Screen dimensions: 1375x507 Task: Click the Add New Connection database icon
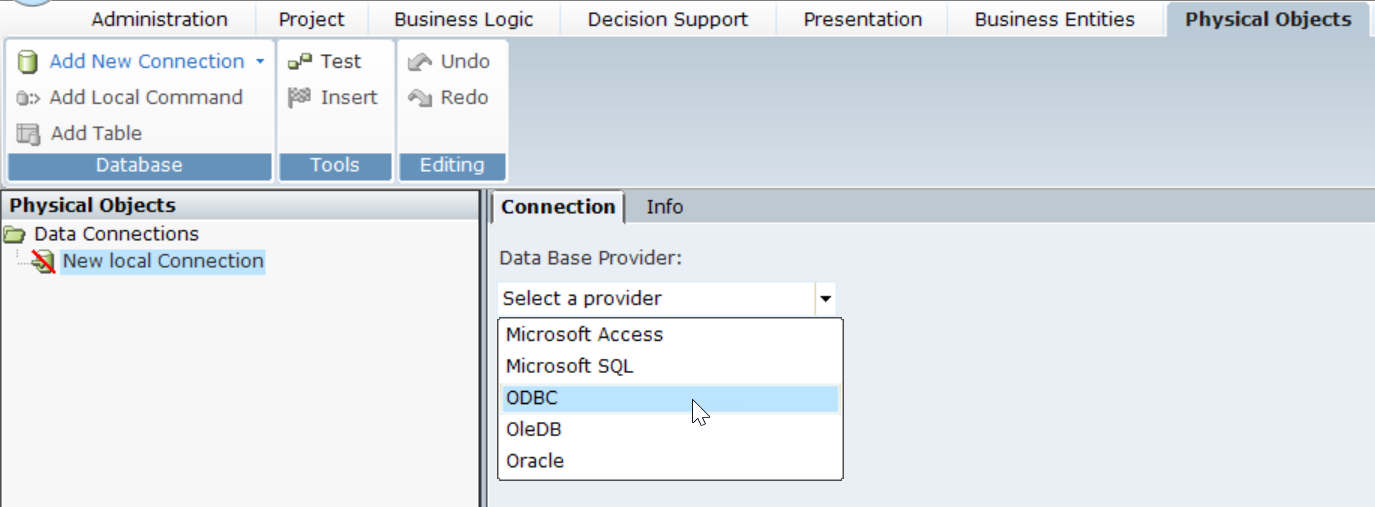(28, 62)
